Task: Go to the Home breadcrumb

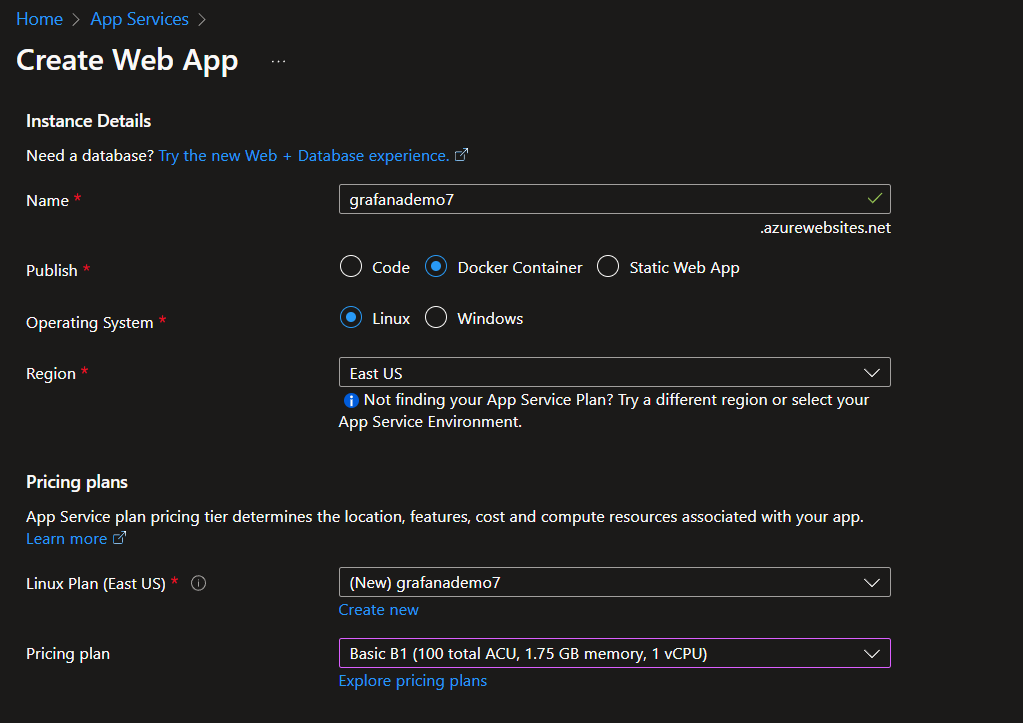Action: coord(39,19)
